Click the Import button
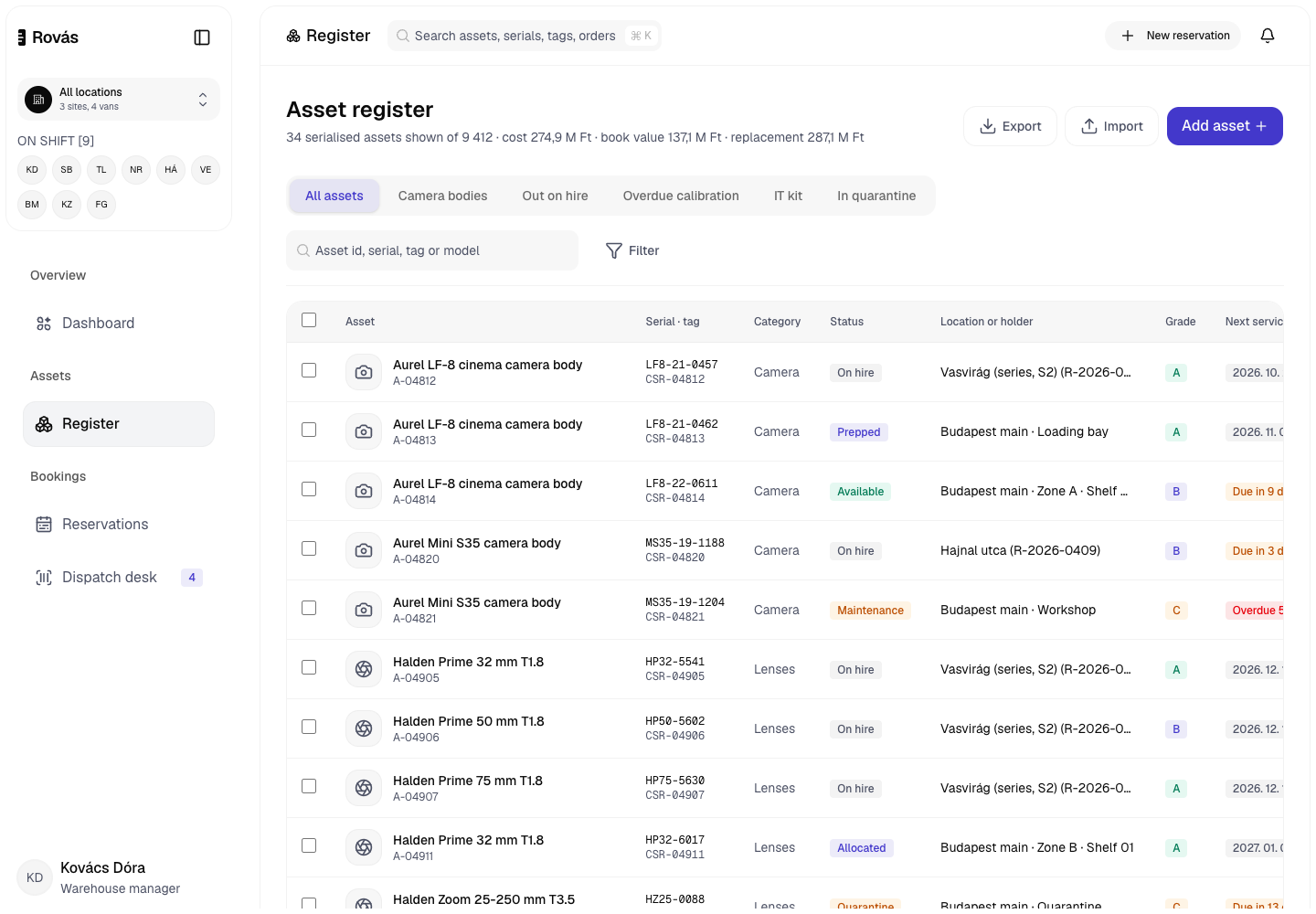 (1111, 126)
